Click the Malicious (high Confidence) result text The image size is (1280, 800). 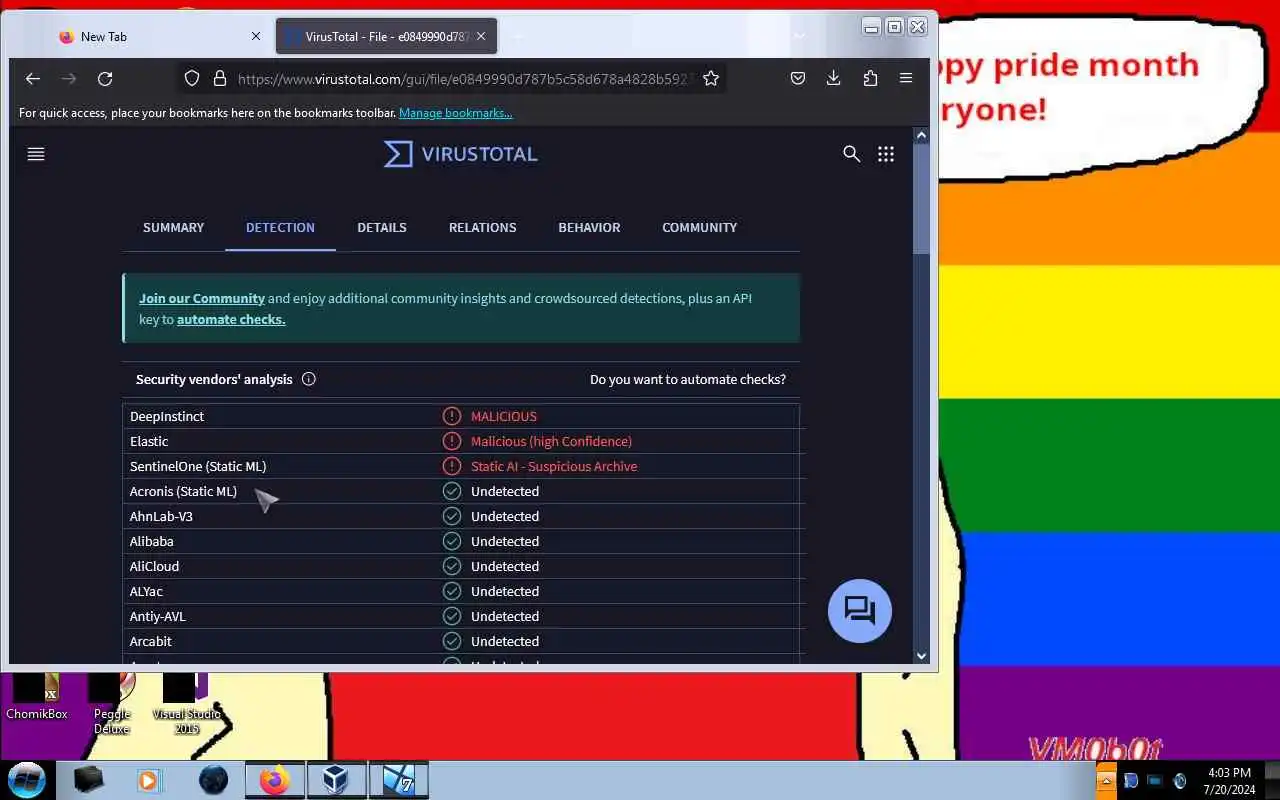pos(551,441)
